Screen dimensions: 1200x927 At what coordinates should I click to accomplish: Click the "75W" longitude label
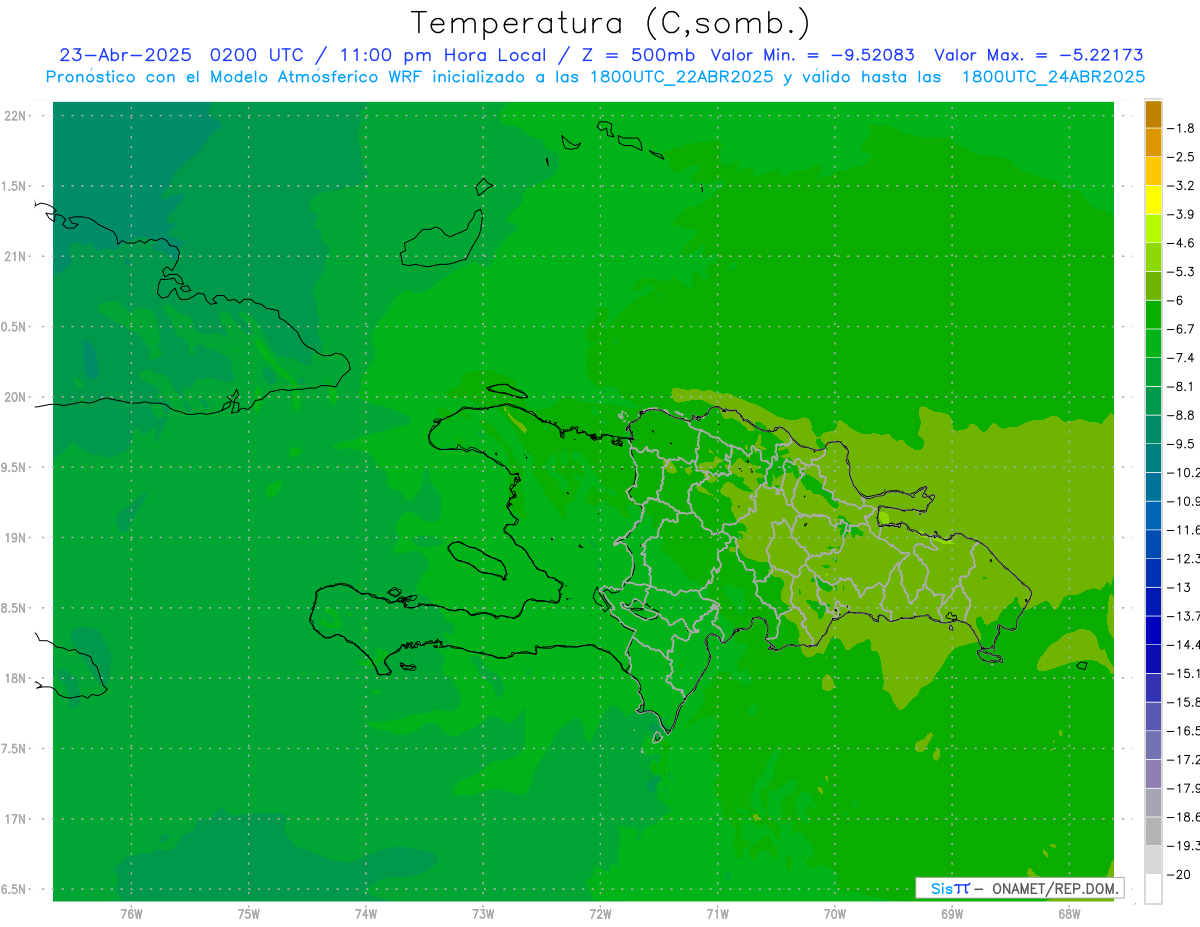(x=249, y=913)
